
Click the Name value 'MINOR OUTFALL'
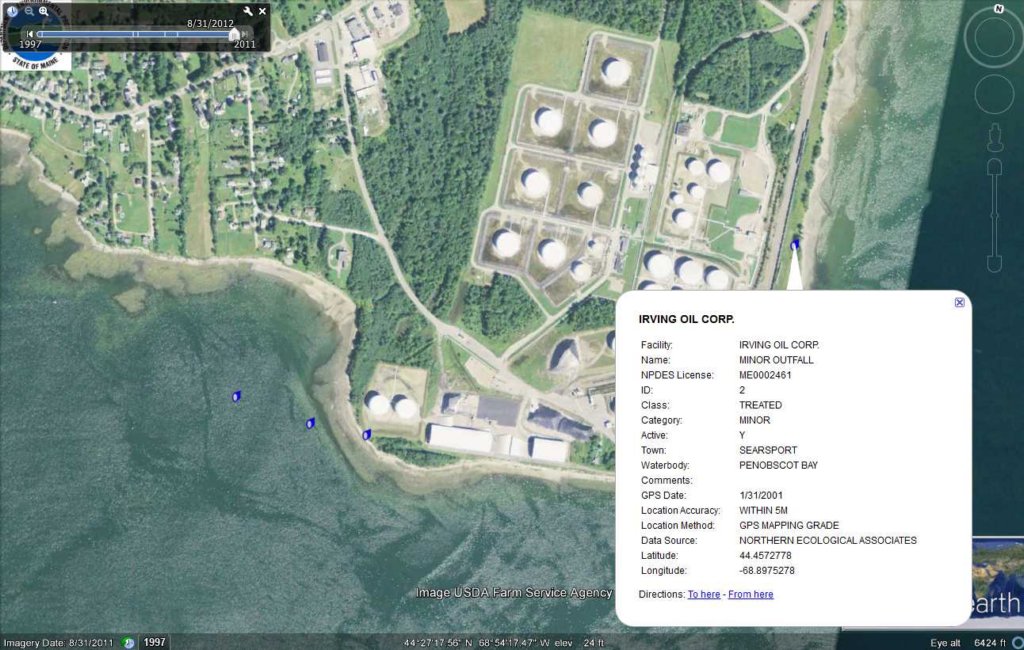tap(776, 360)
